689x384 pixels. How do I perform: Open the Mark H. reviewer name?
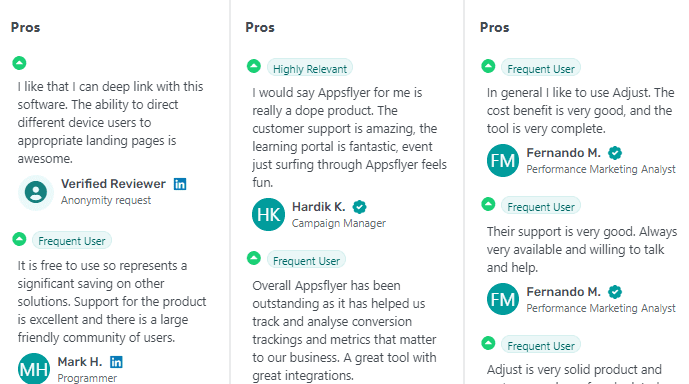tap(80, 362)
